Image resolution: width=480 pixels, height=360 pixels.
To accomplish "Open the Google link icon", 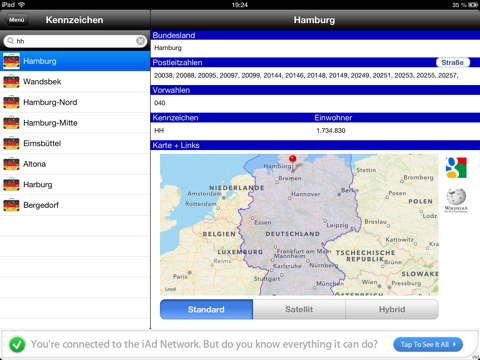I will coord(456,168).
